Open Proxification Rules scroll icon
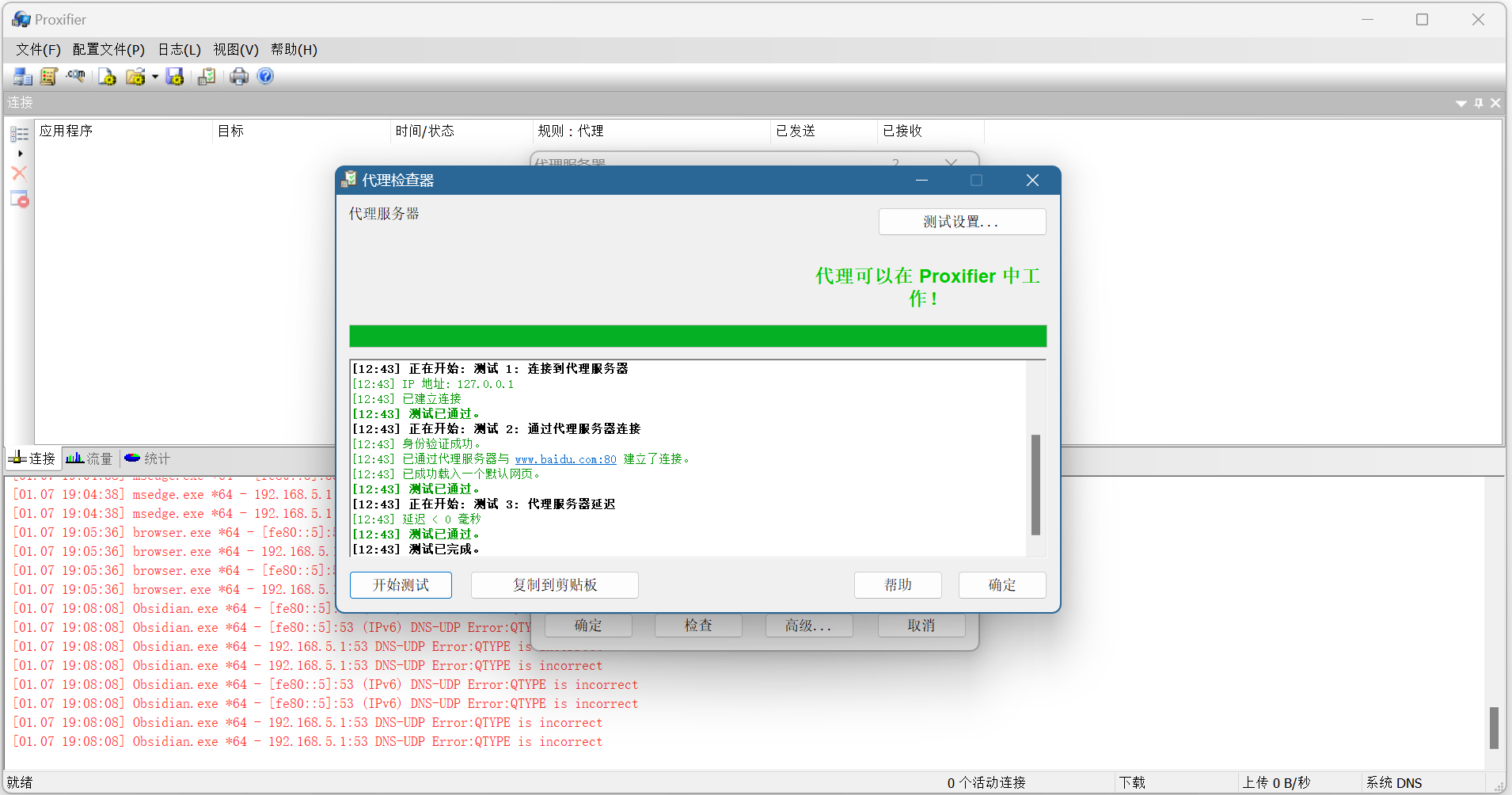The width and height of the screenshot is (1512, 795). [48, 77]
